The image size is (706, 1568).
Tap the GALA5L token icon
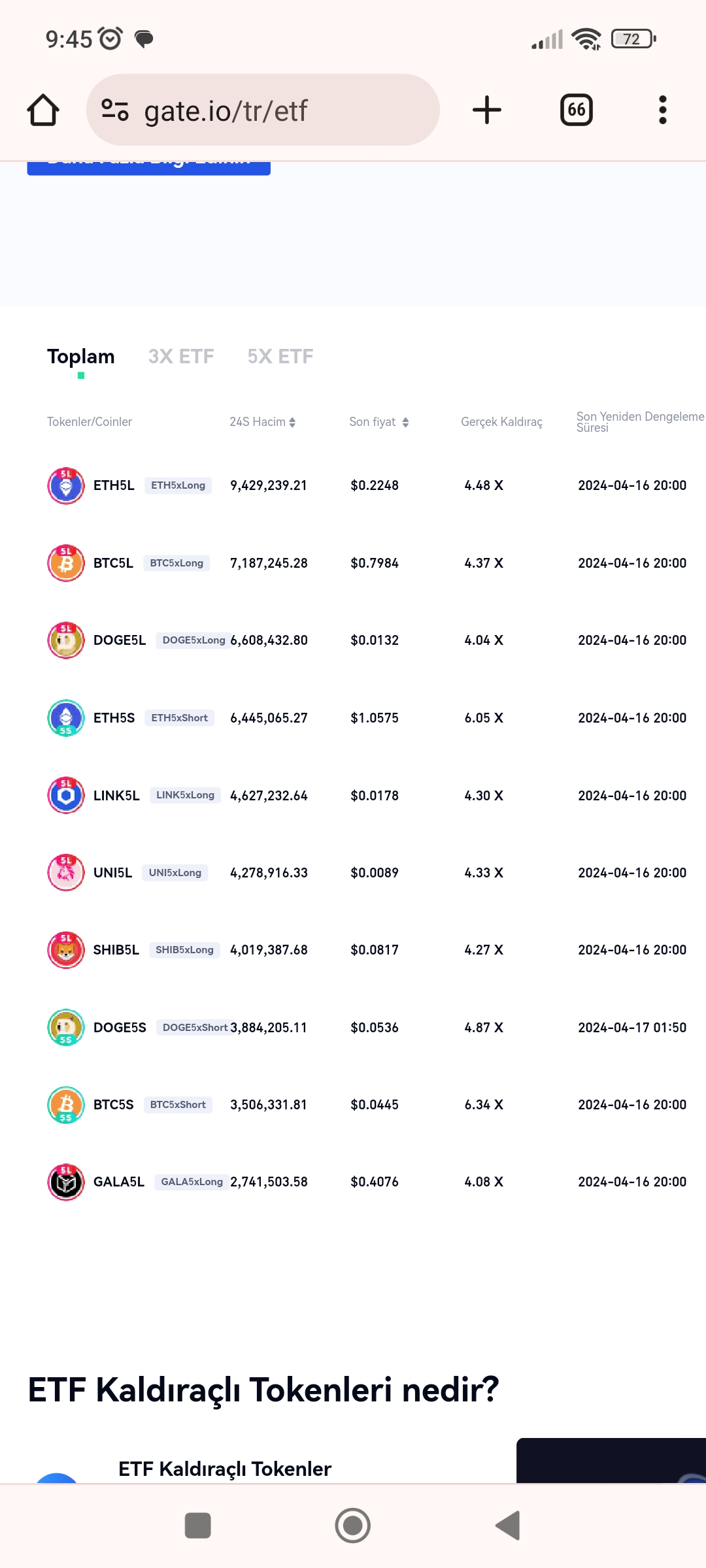click(66, 1182)
